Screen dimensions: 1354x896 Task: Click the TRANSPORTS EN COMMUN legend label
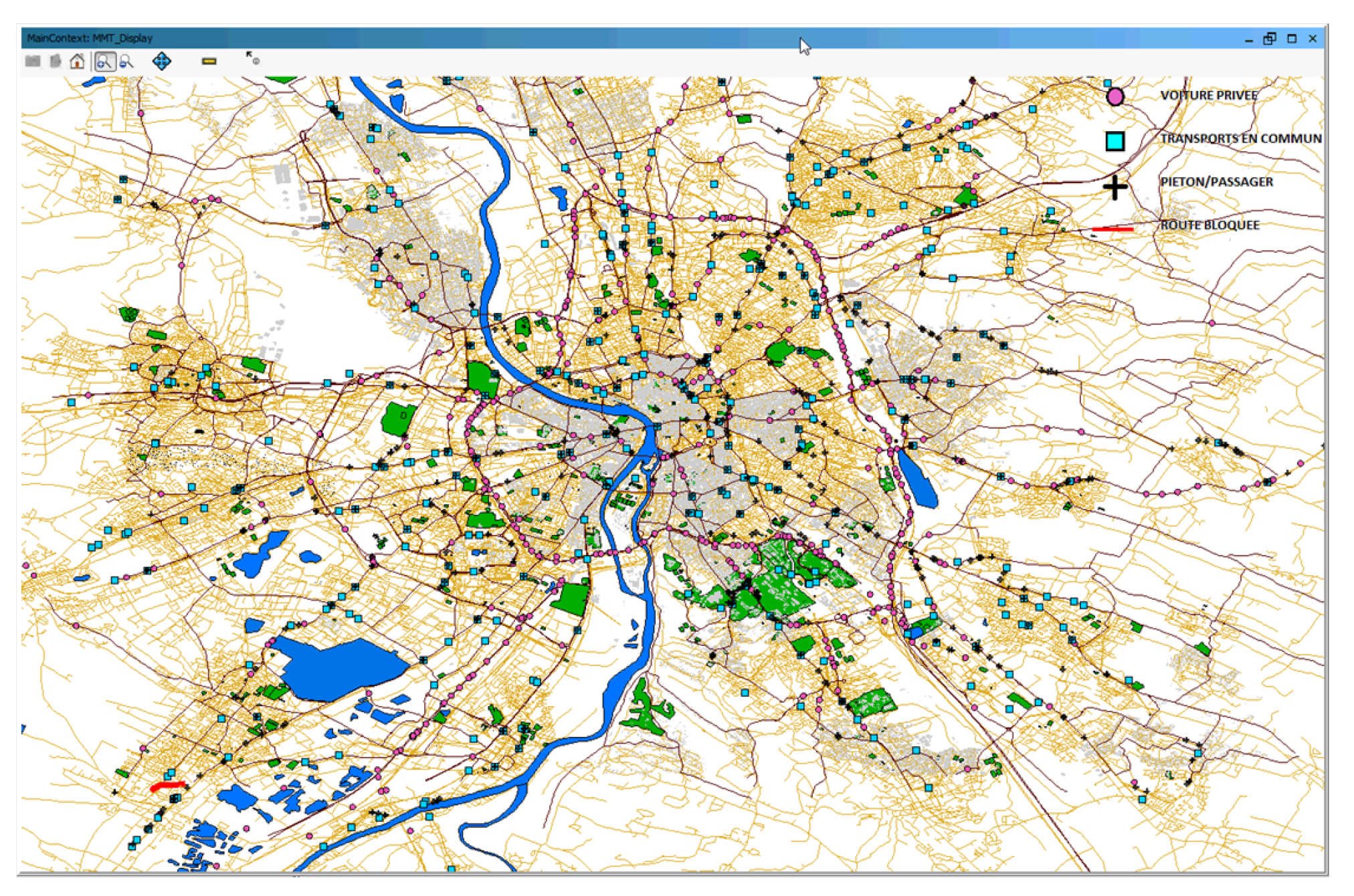[x=1240, y=139]
